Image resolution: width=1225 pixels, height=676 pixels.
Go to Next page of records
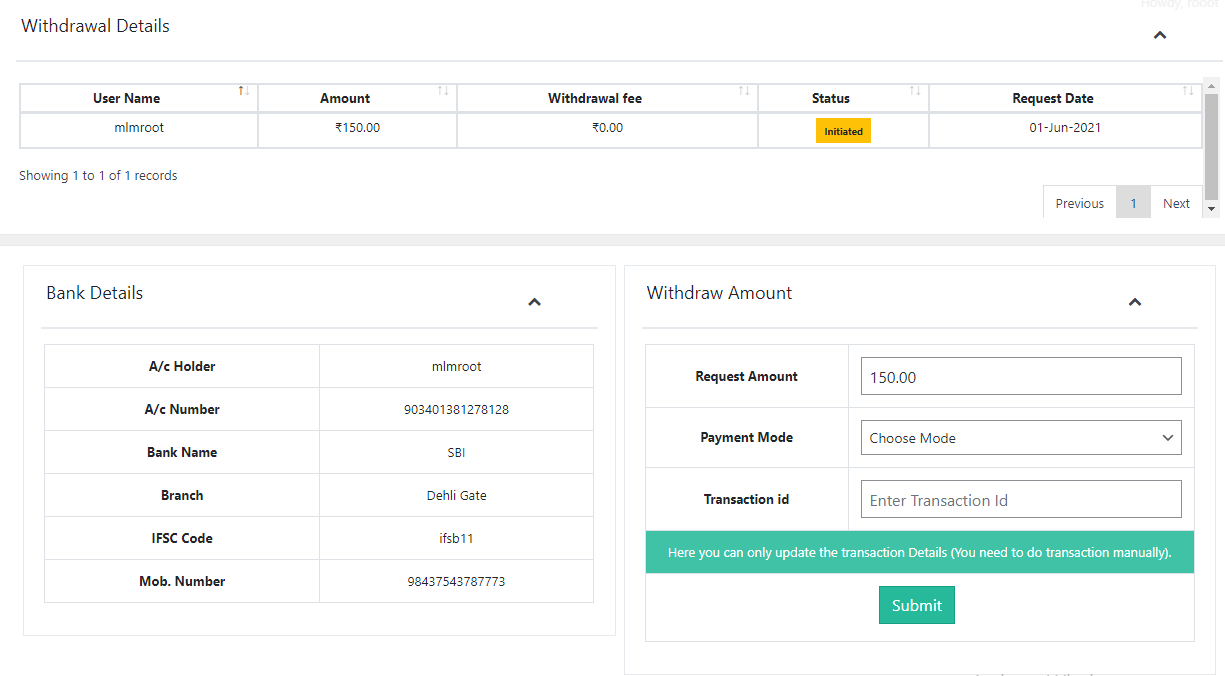[1176, 203]
